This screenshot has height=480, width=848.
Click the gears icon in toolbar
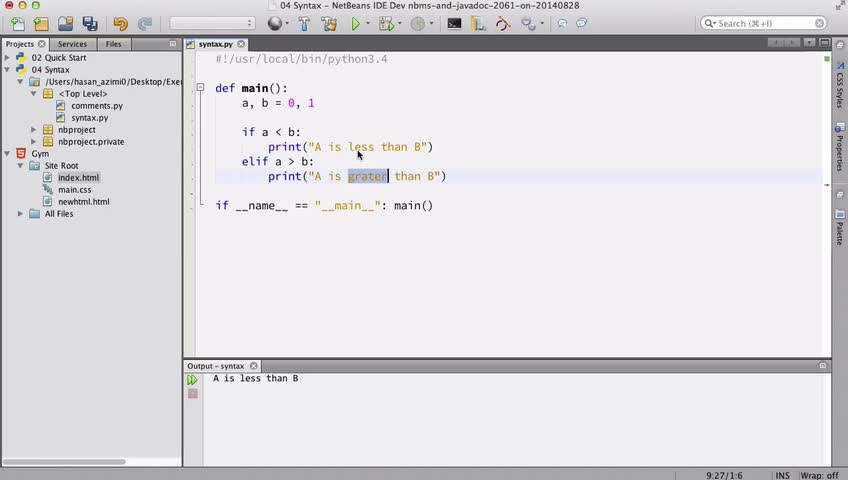click(x=528, y=24)
